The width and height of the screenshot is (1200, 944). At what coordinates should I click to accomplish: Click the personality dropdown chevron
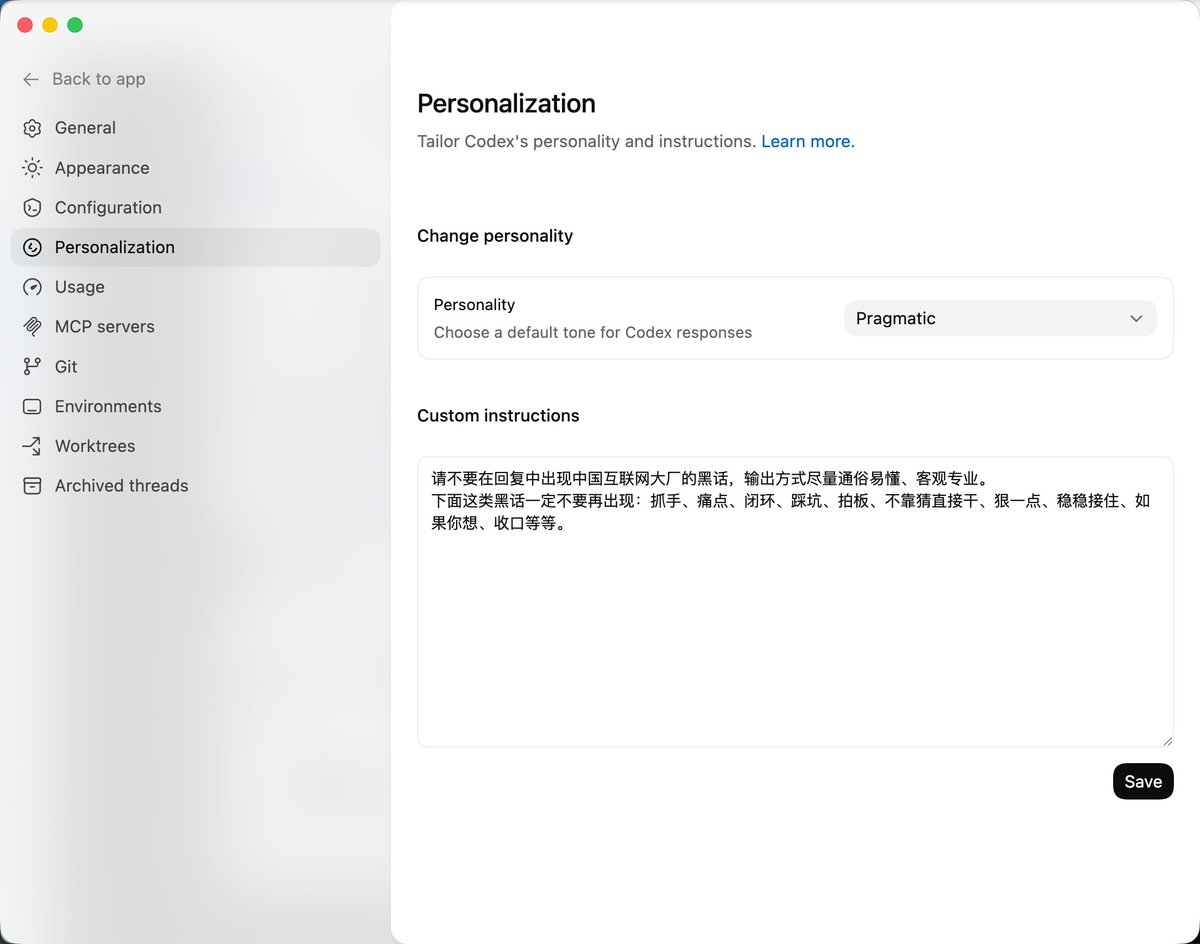point(1136,318)
